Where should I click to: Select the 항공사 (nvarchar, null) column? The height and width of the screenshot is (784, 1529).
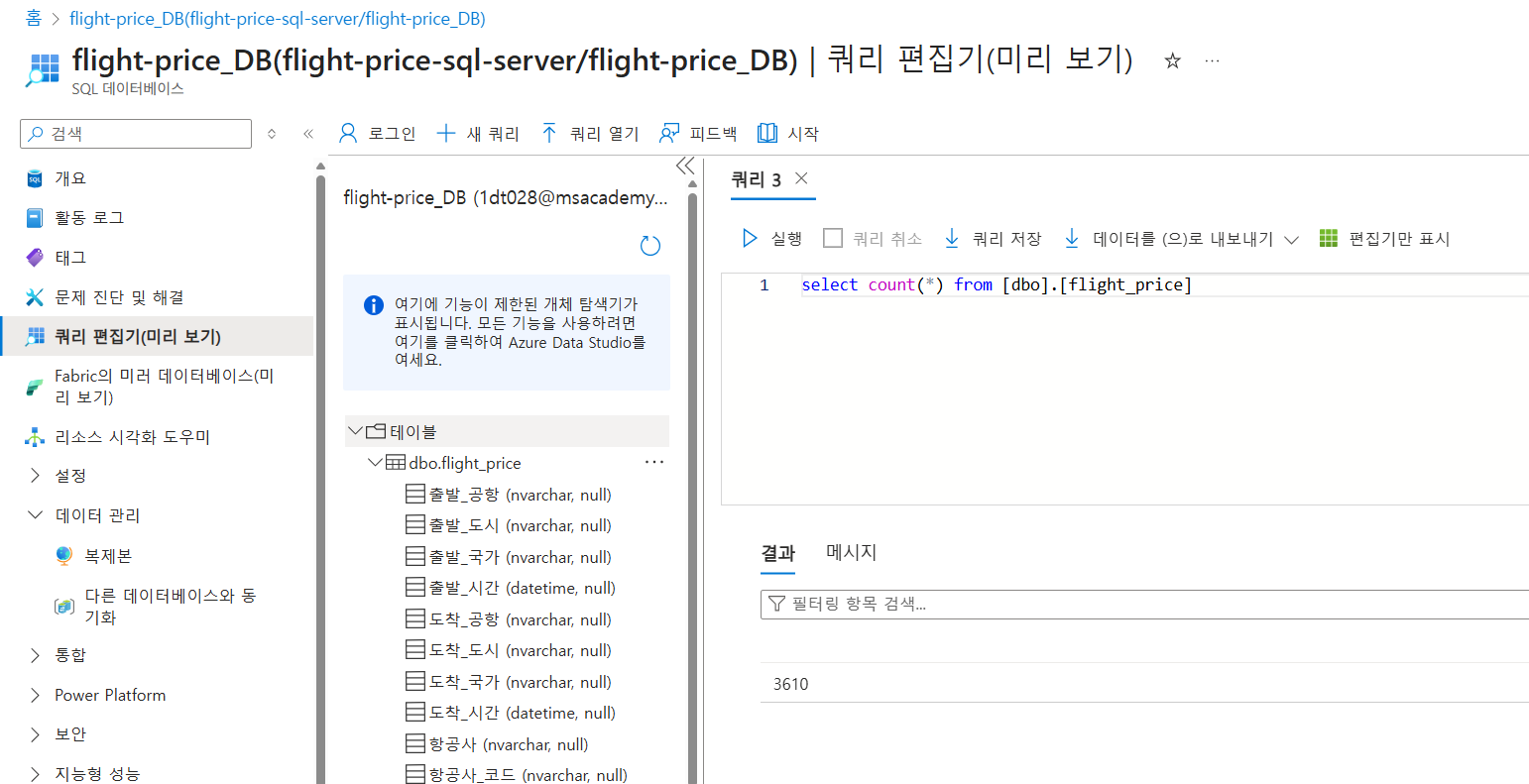497,744
